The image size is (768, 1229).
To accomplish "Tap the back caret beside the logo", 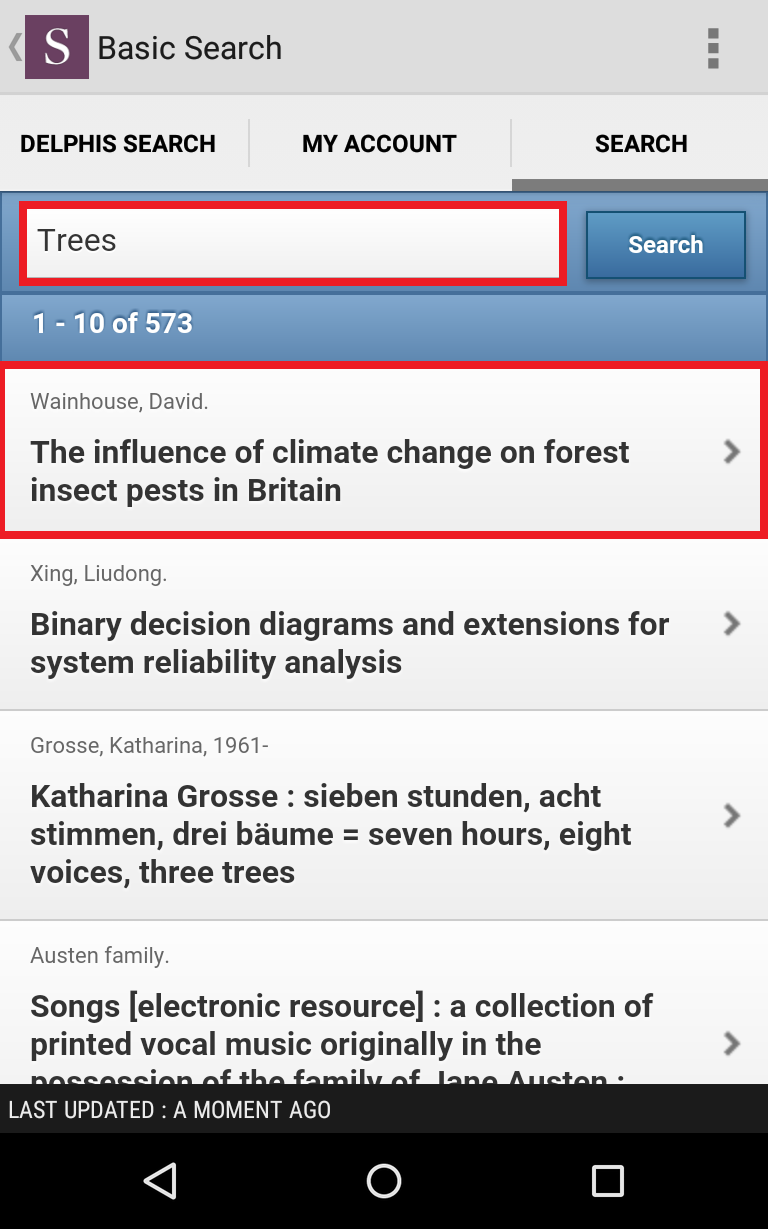I will coord(14,47).
